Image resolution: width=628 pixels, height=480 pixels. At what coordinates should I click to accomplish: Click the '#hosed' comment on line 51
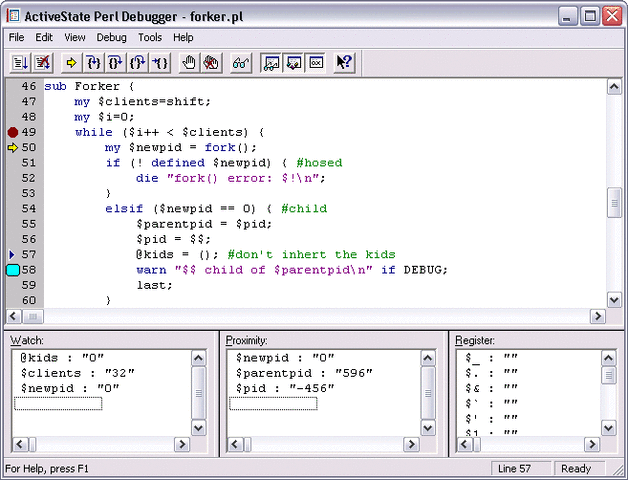320,163
